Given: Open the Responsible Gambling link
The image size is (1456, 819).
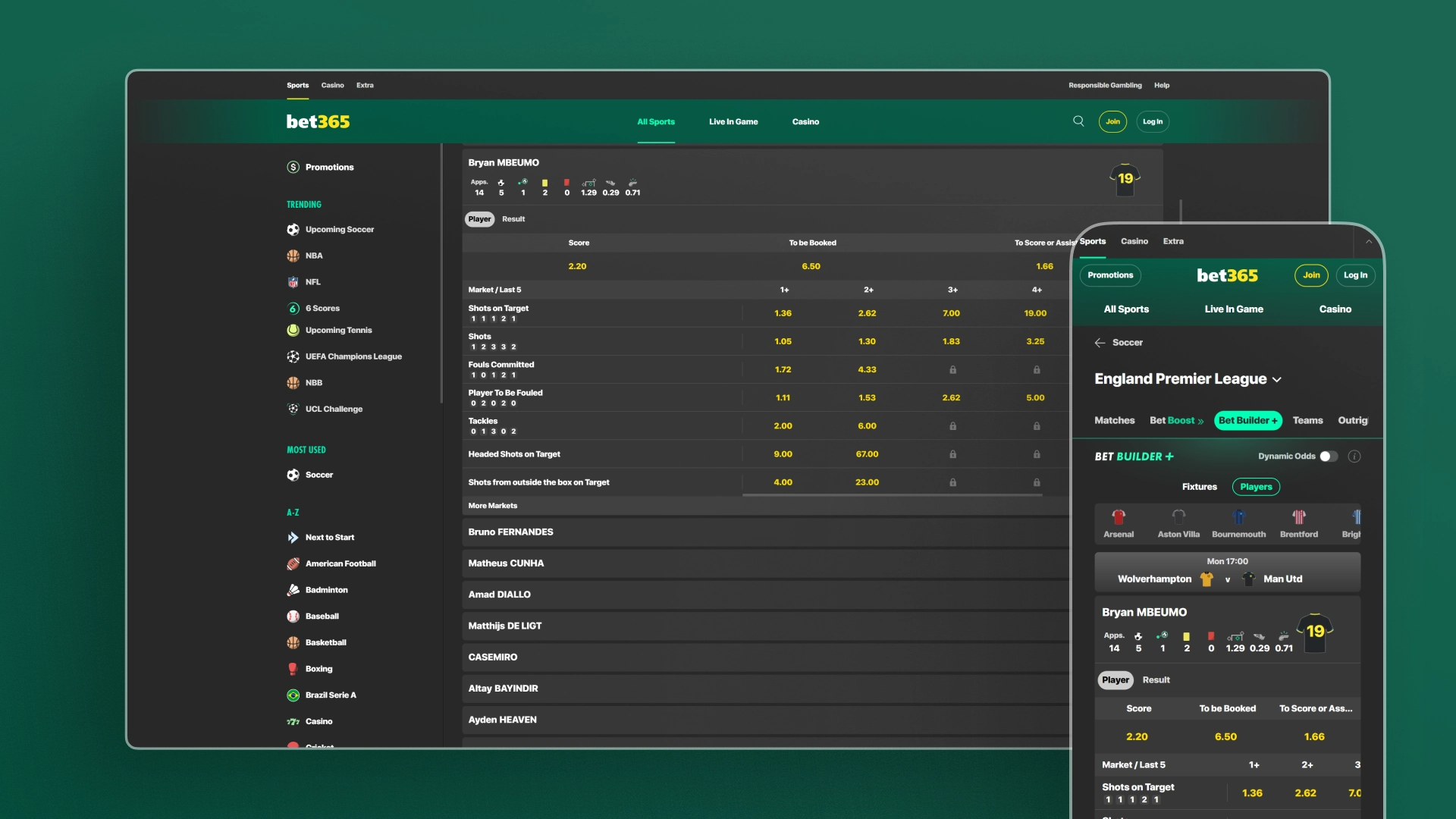Looking at the screenshot, I should tap(1106, 86).
